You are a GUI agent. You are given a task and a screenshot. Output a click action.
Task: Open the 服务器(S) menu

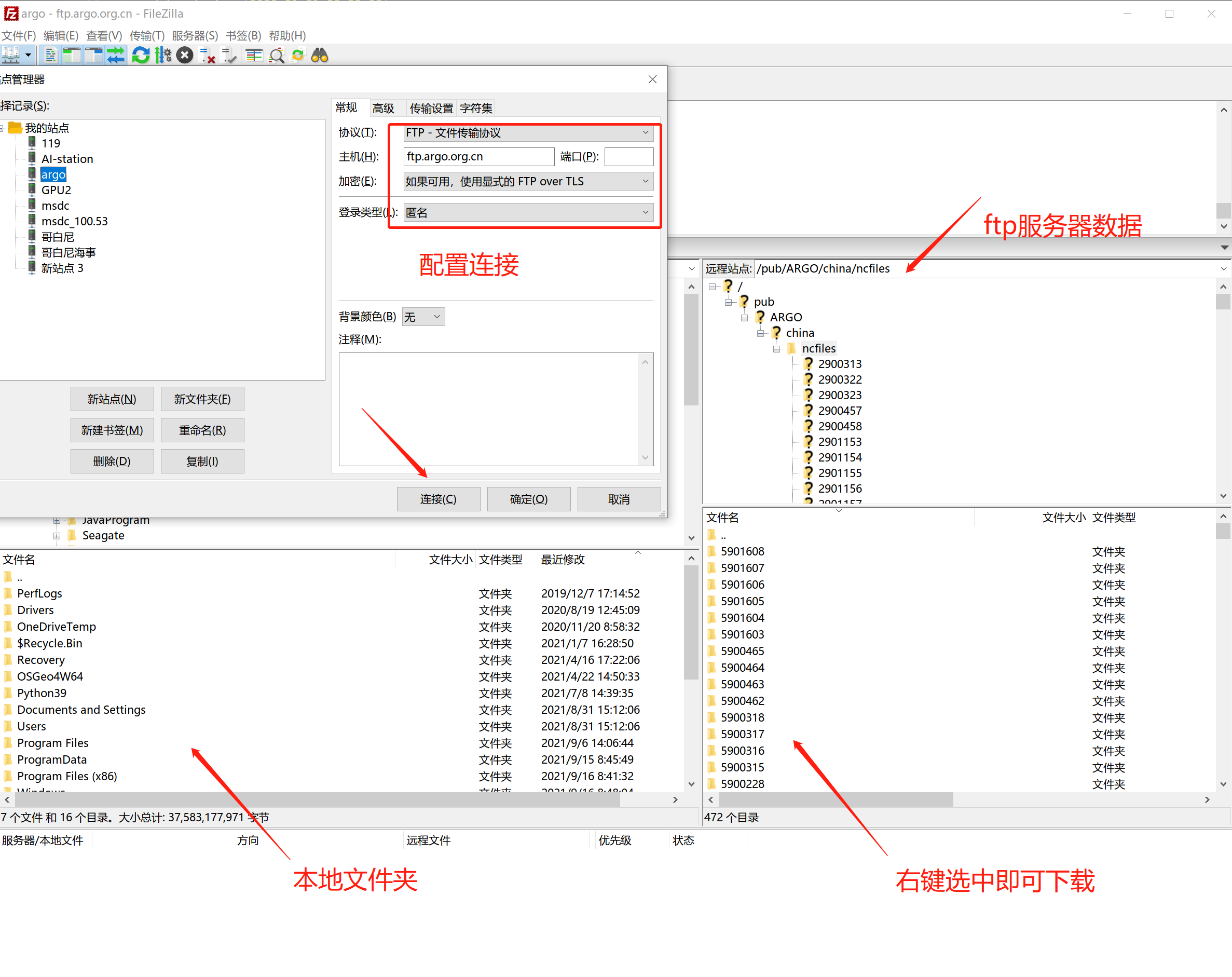coord(195,35)
